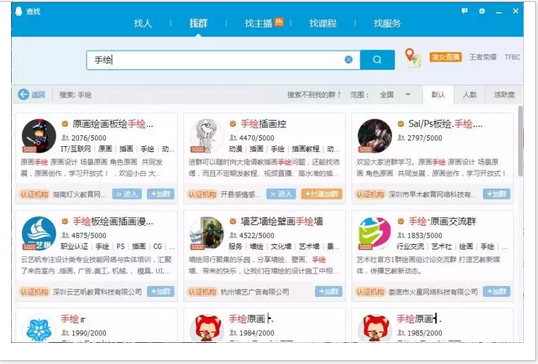Open the map location pin icon
The height and width of the screenshot is (364, 538).
[x=413, y=58]
